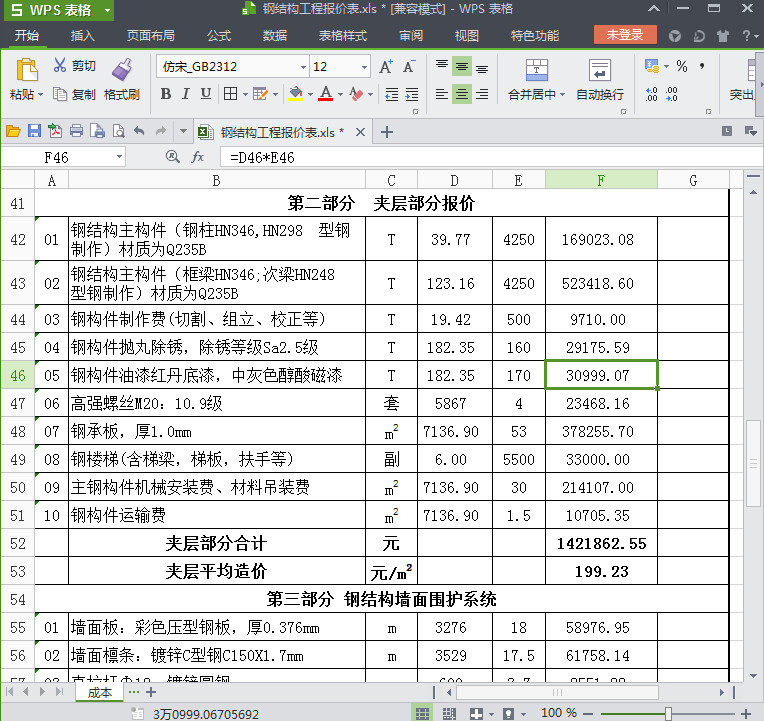
Task: Increase indent icon
Action: tap(412, 94)
